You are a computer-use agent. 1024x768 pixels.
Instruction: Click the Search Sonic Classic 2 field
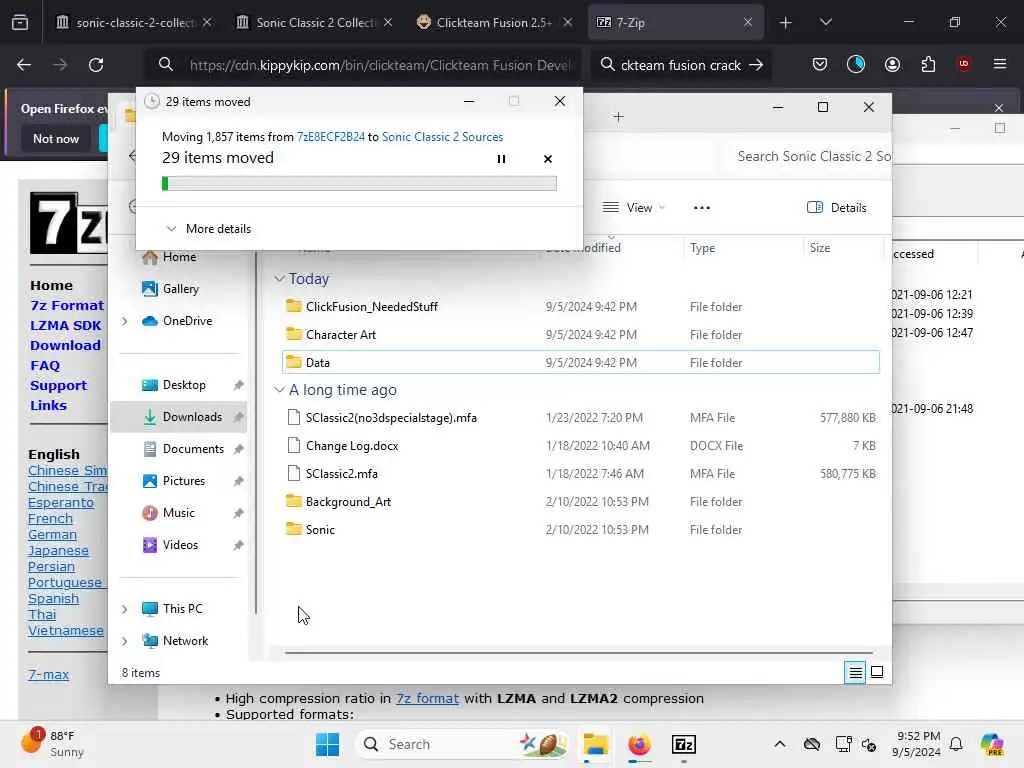coord(810,157)
